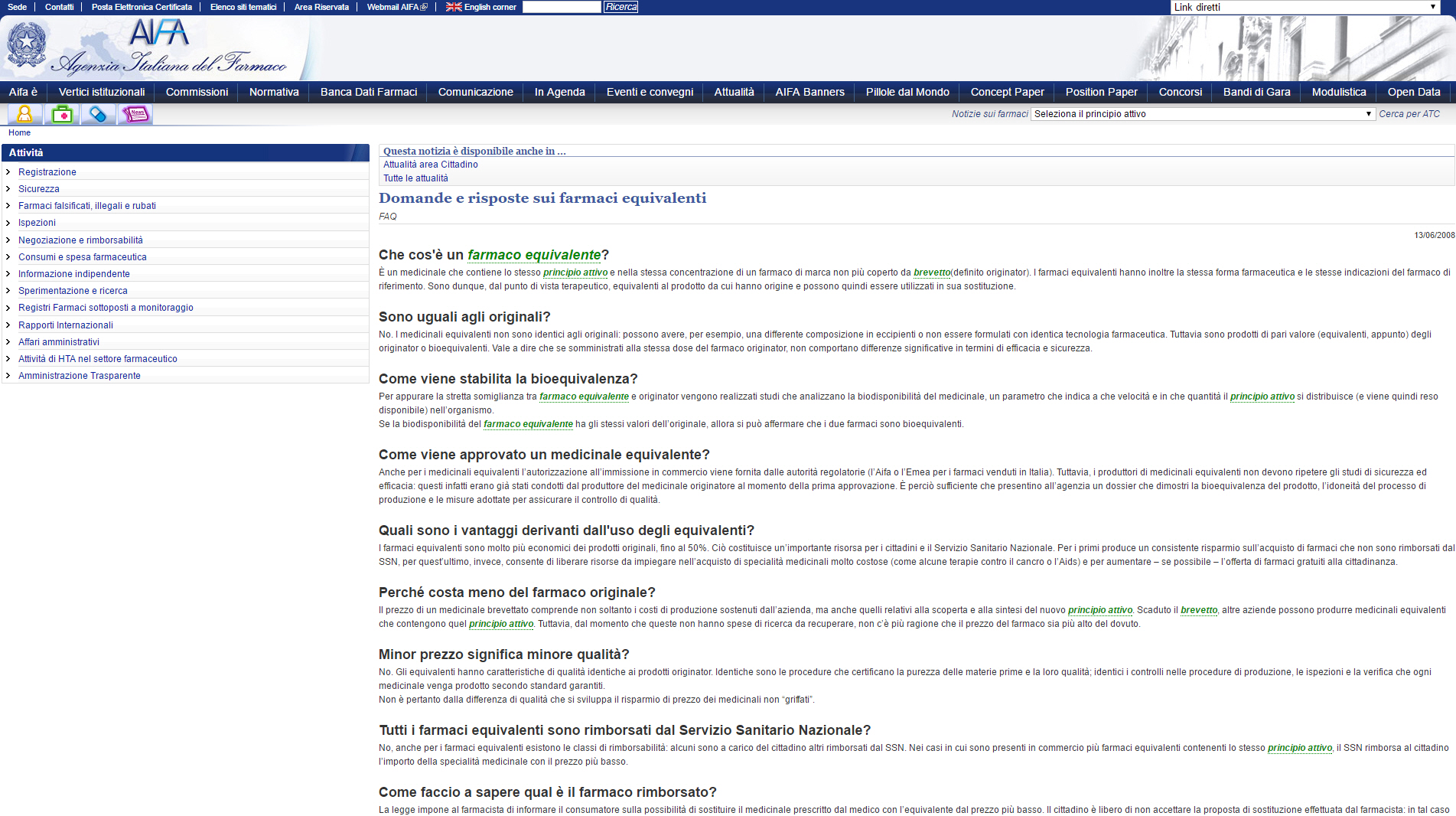Expand arrow beside Affari amministrativi
This screenshot has height=816, width=1456.
pyautogui.click(x=8, y=342)
